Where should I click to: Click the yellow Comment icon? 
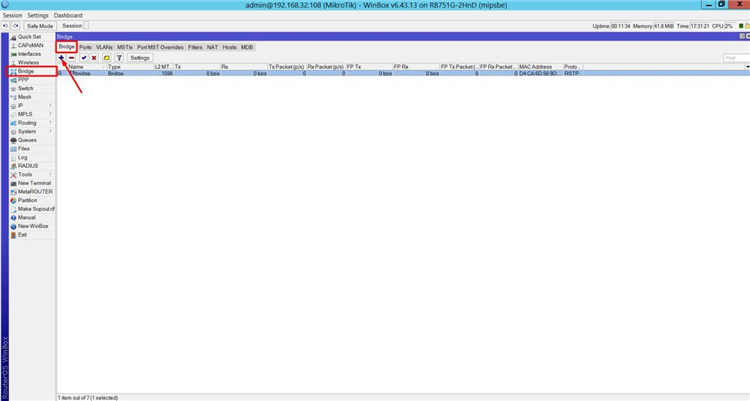click(107, 58)
